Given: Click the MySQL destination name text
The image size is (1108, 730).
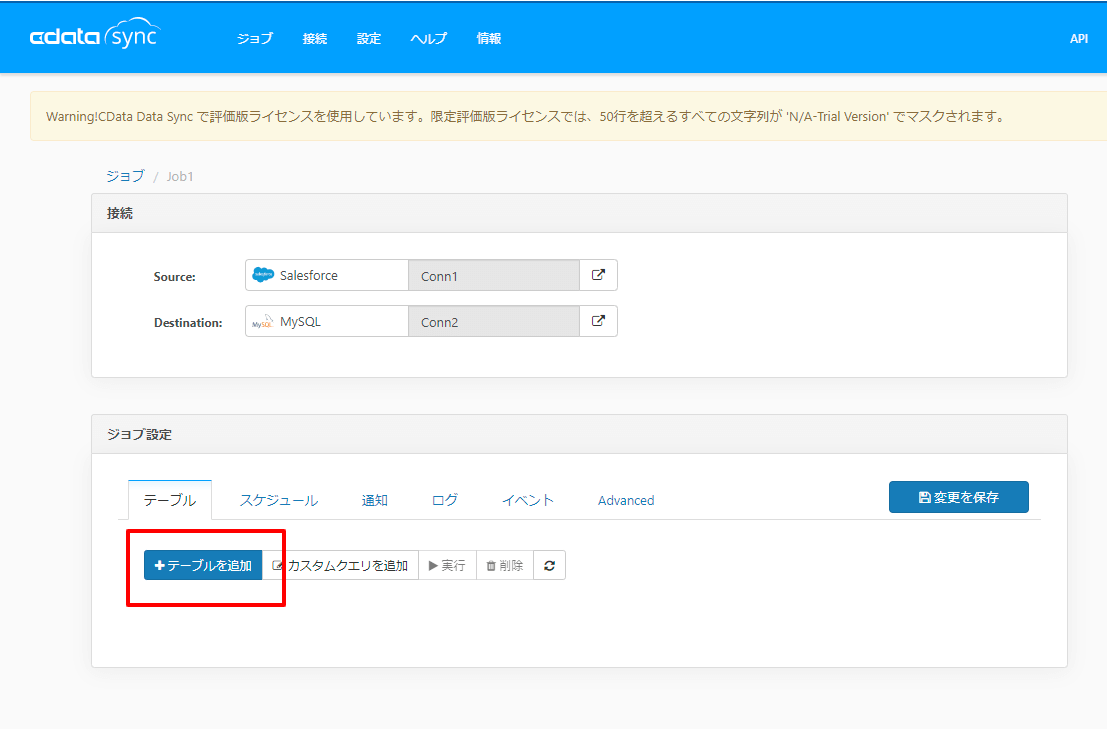Looking at the screenshot, I should [x=300, y=321].
